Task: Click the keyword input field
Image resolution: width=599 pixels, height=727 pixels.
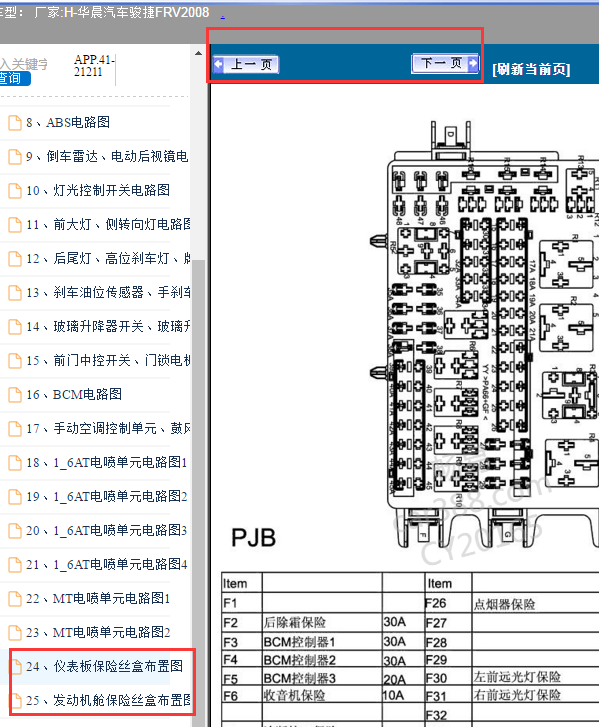Action: coord(24,64)
